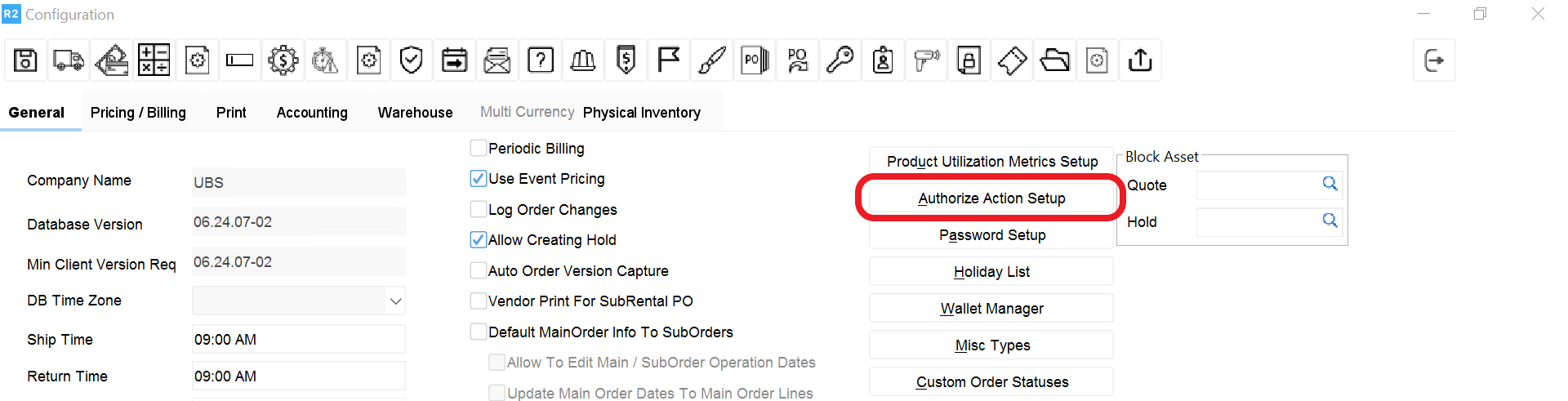Click the exit arrow icon at right
This screenshot has height=401, width=1568.
coord(1434,60)
